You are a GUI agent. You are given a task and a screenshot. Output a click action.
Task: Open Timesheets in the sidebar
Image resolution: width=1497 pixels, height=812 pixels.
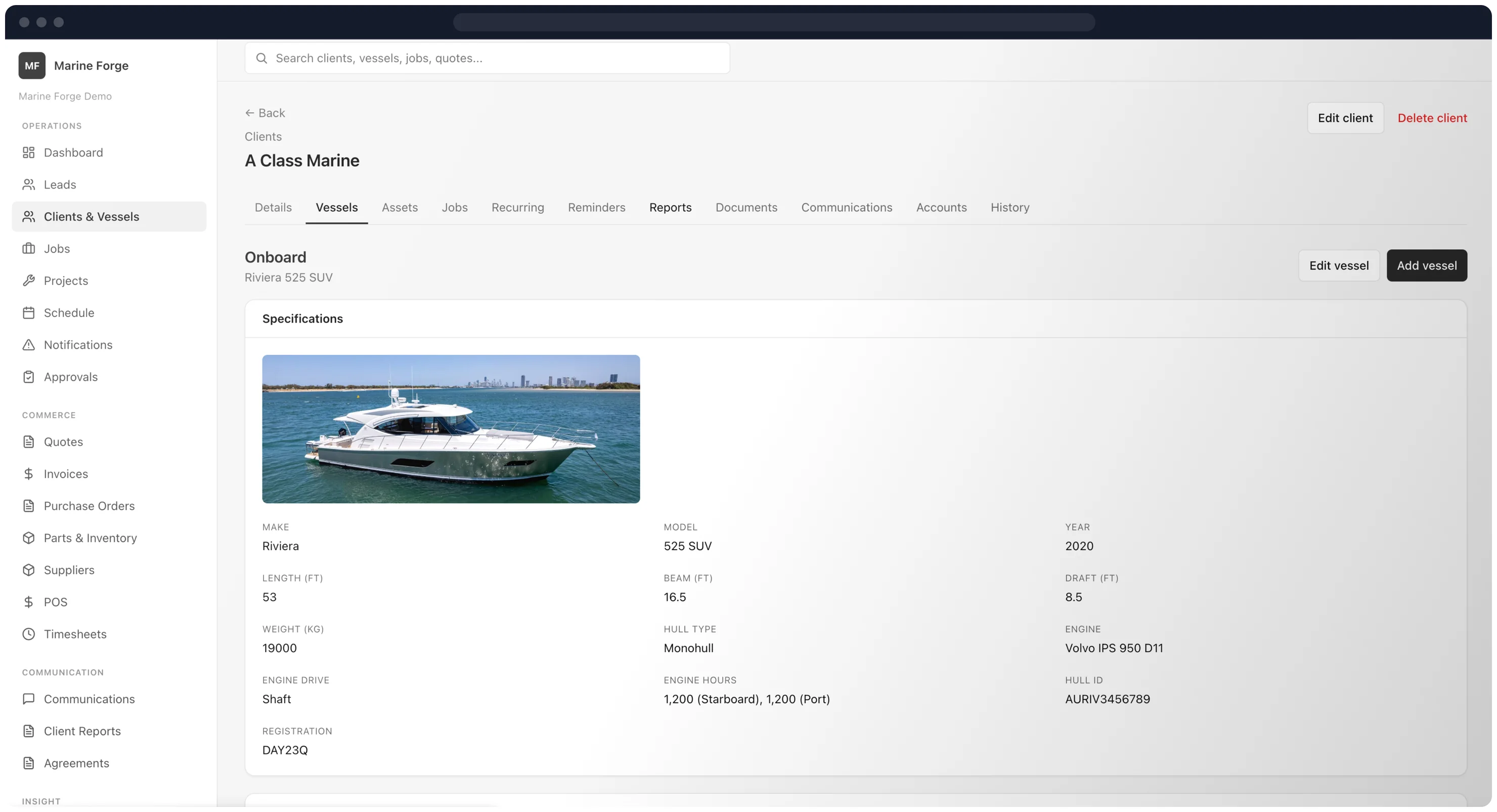[x=109, y=634]
